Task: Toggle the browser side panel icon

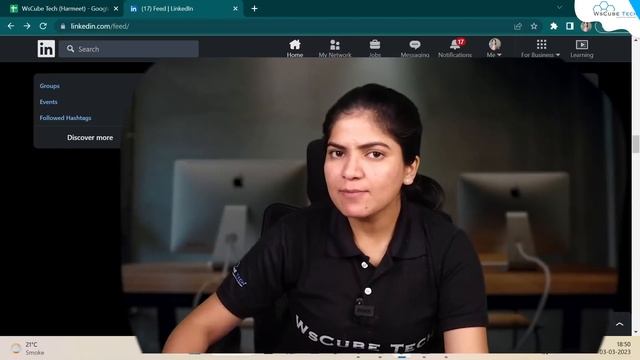Action: (570, 26)
